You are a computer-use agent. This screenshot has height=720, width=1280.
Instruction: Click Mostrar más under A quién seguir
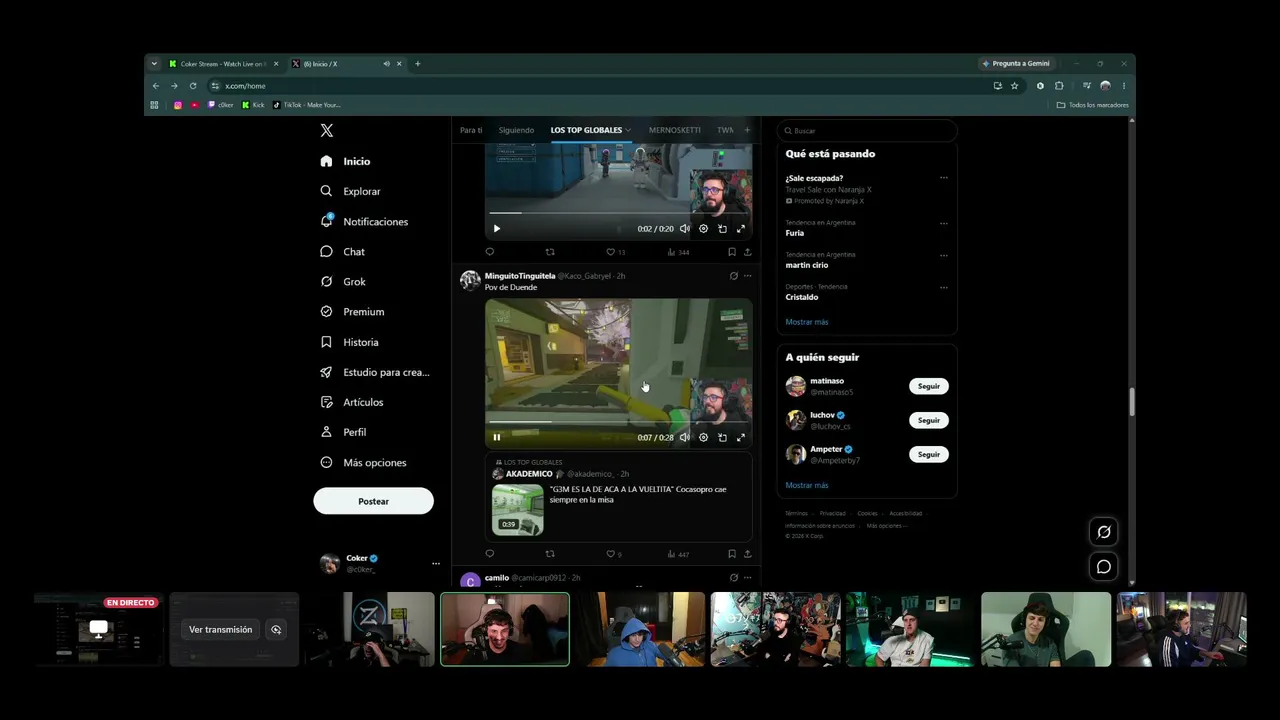(807, 485)
